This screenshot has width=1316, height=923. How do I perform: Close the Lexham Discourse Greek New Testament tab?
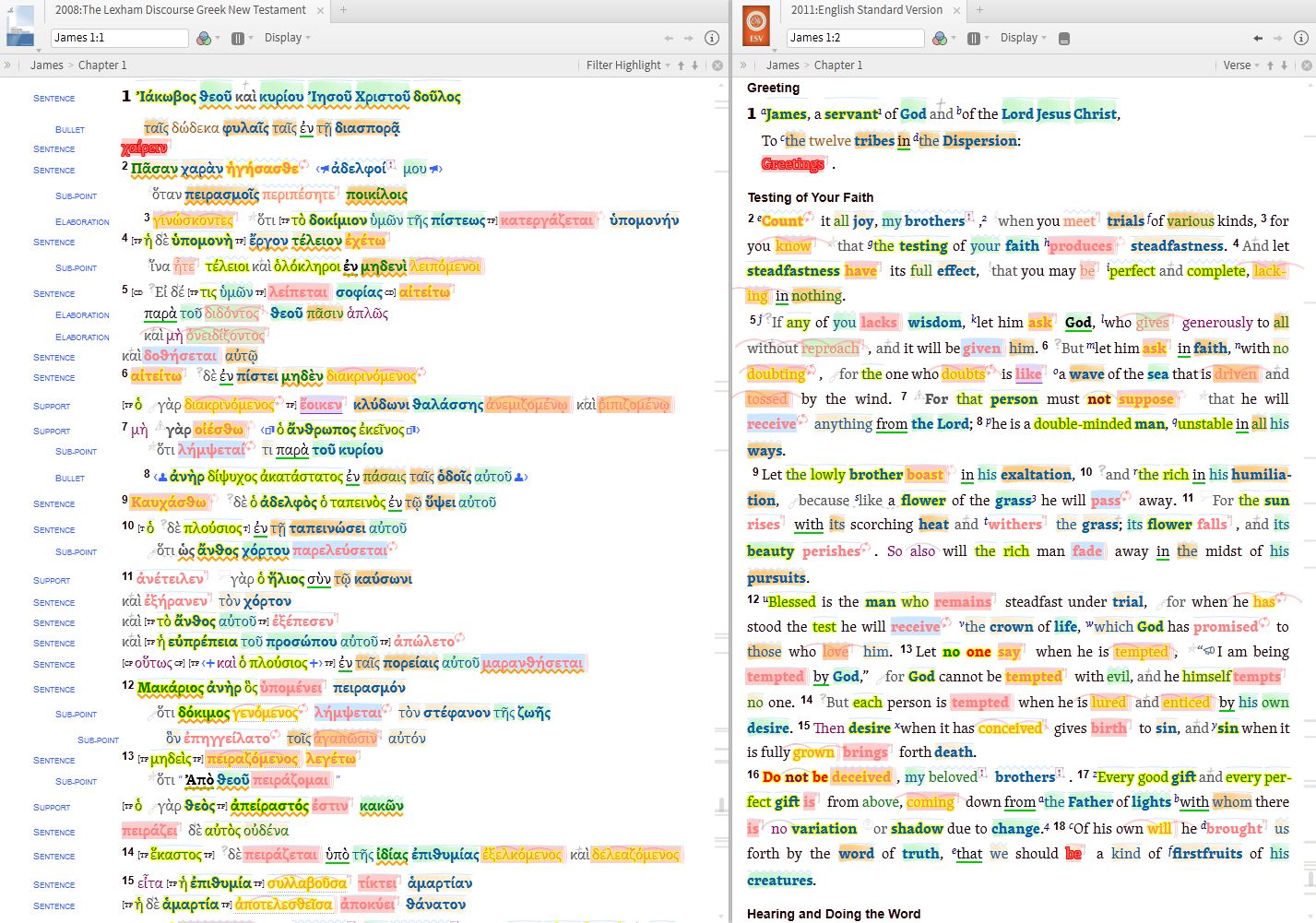(x=320, y=10)
